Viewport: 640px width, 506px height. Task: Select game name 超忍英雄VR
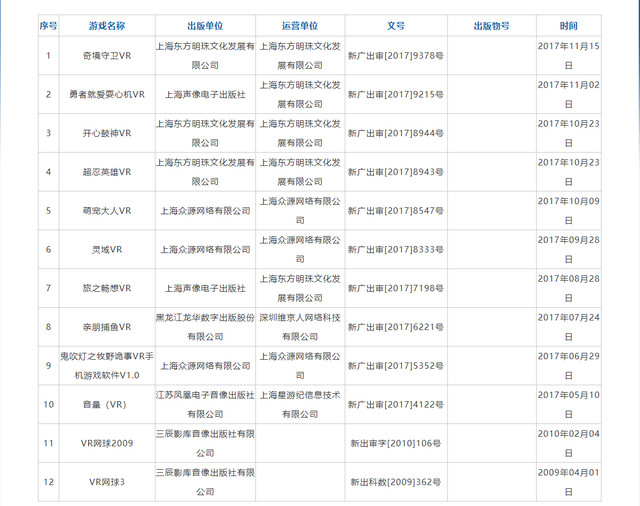tap(107, 172)
